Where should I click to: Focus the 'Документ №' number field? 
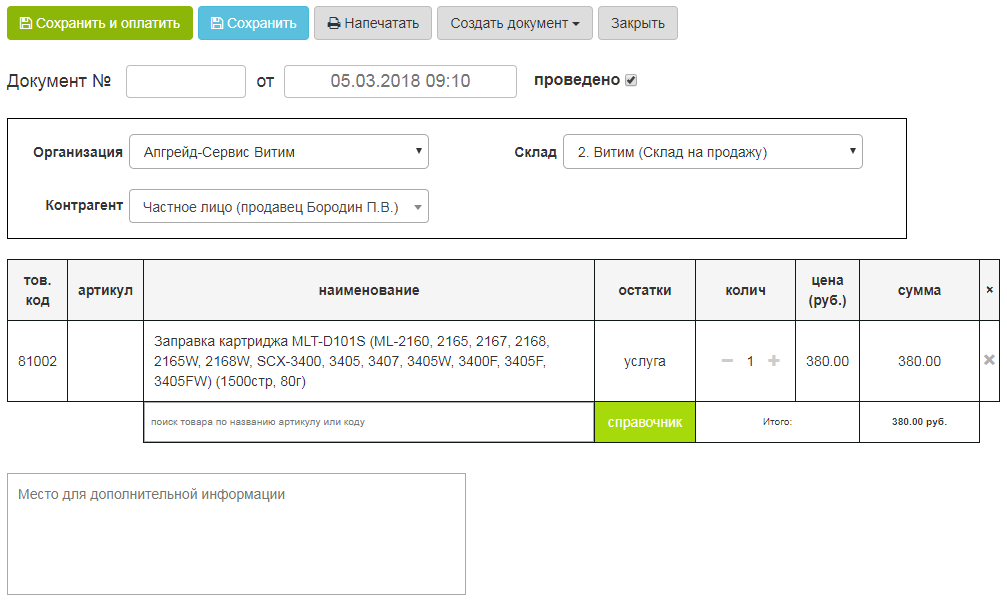pos(186,81)
